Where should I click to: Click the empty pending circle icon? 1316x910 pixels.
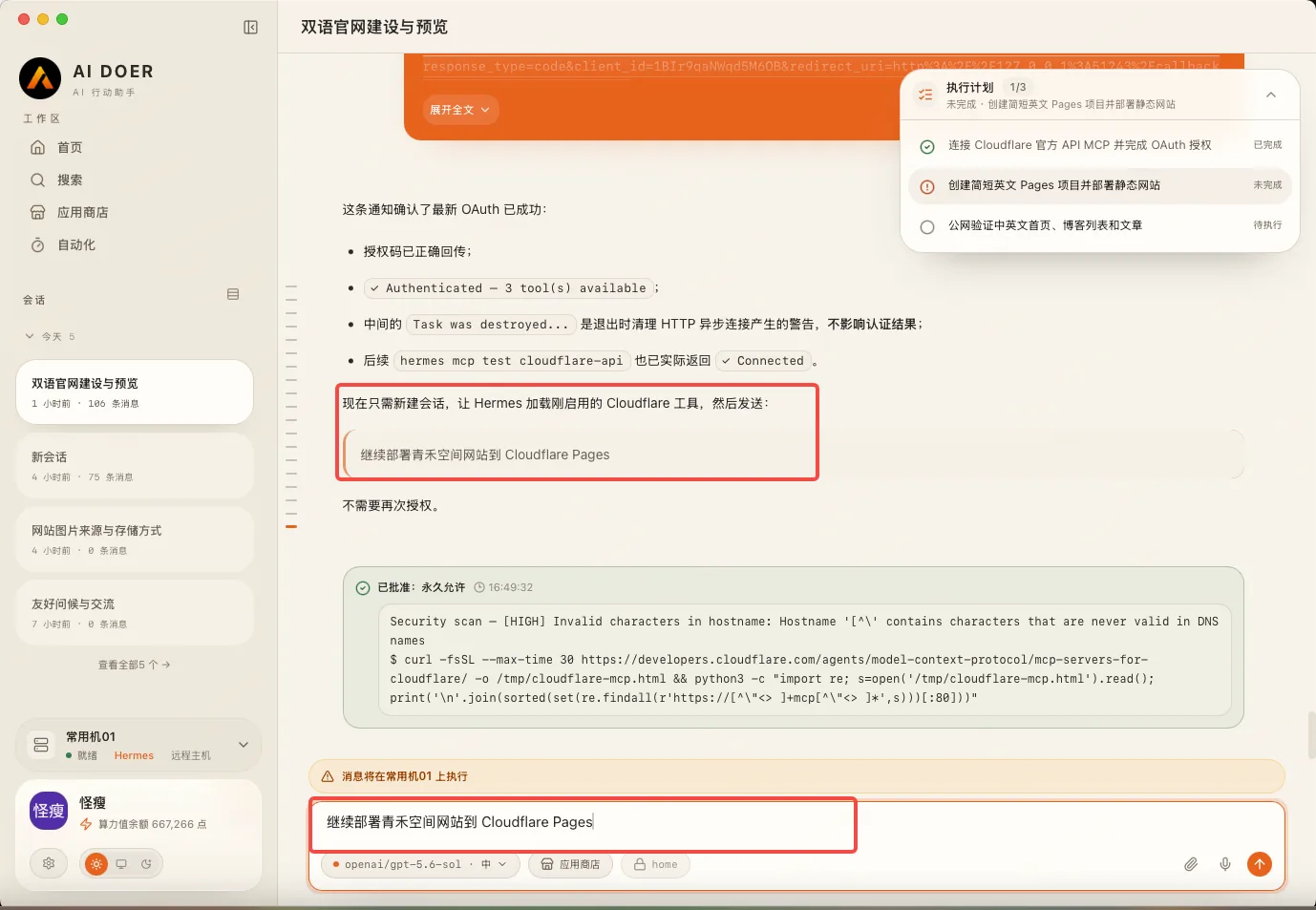coord(926,227)
